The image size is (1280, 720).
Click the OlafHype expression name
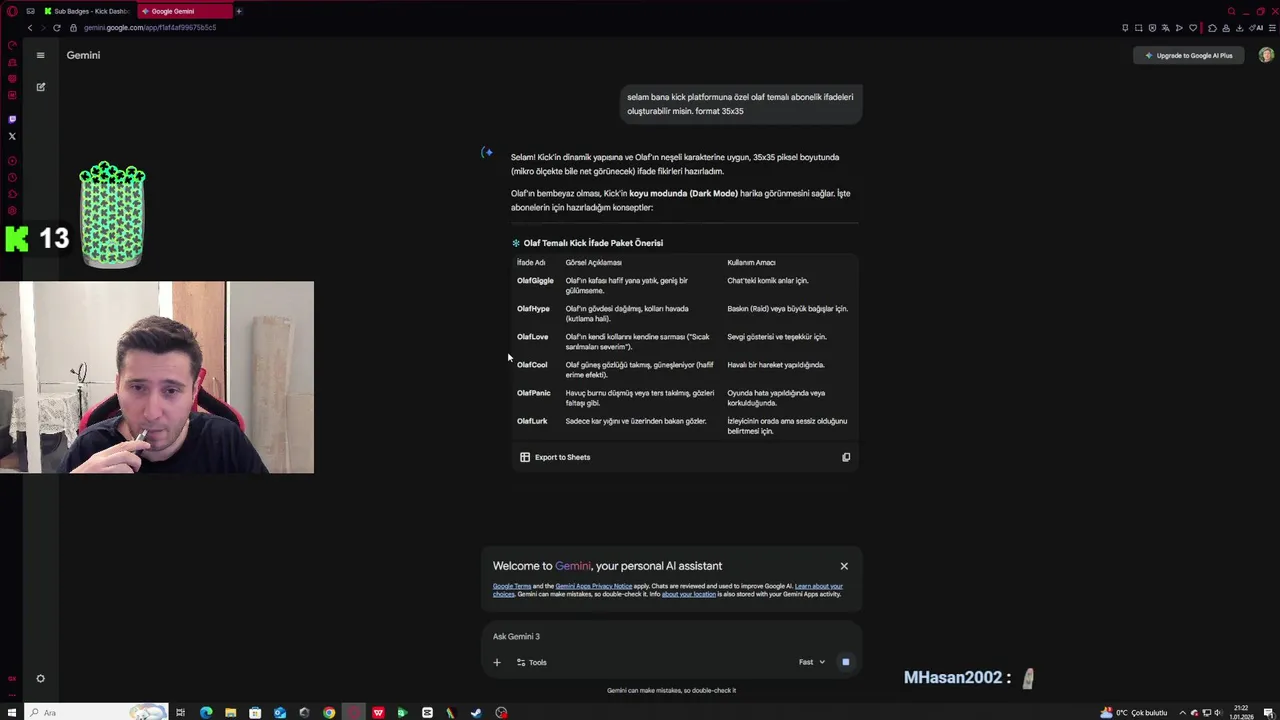[533, 309]
